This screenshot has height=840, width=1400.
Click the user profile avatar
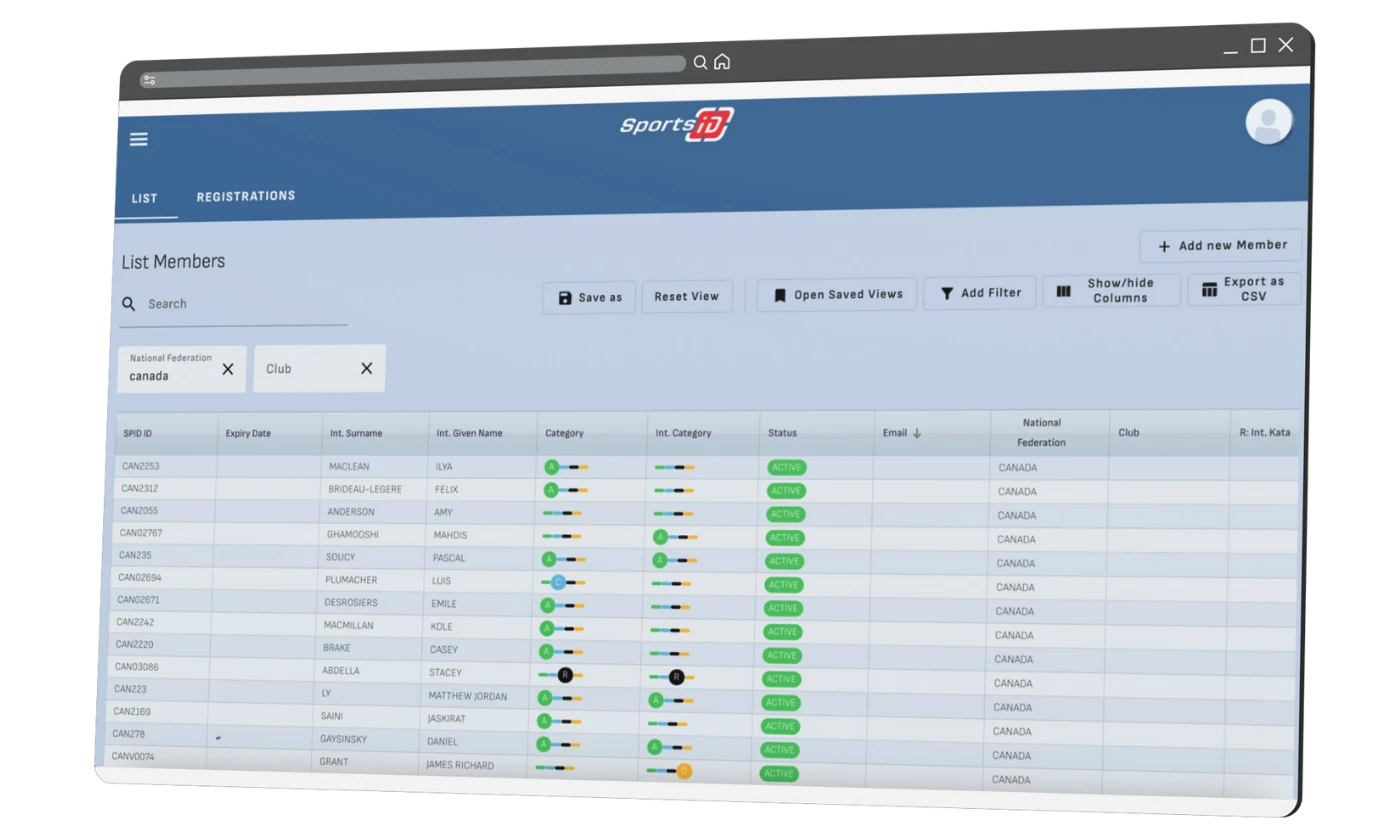1268,123
